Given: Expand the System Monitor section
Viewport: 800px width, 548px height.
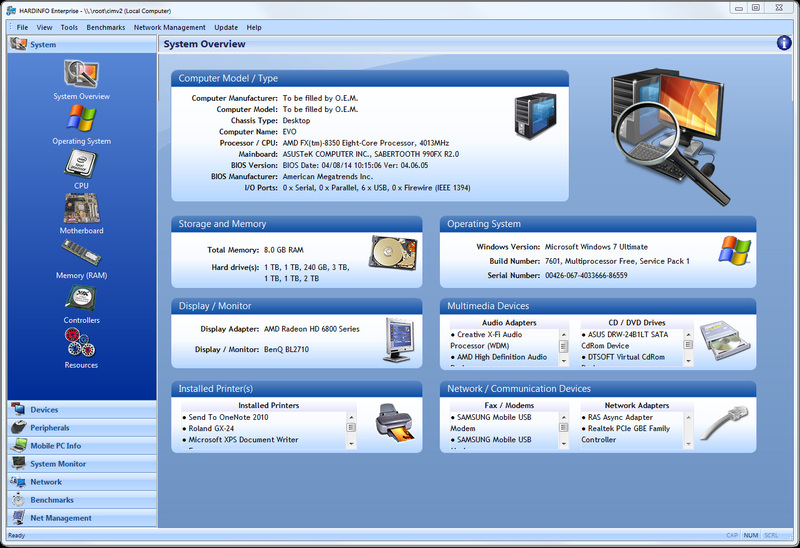Looking at the screenshot, I should tap(82, 463).
